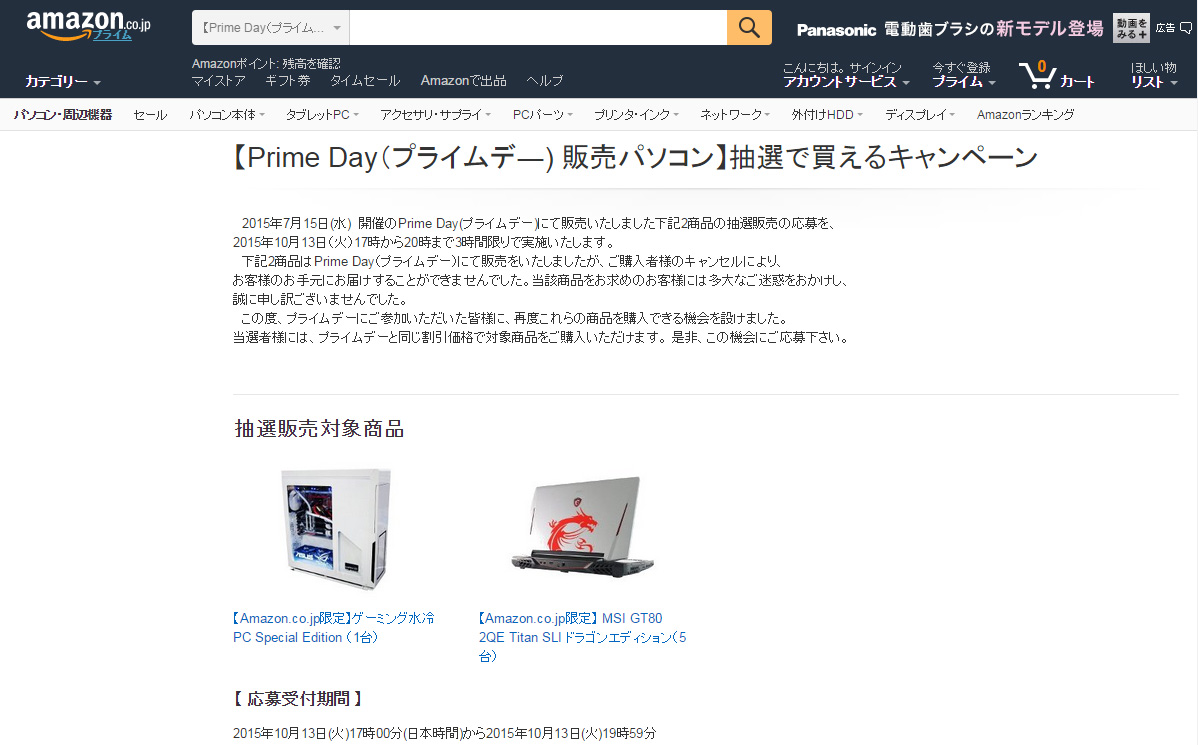Expand the カテゴリー menu
The height and width of the screenshot is (745, 1198).
coord(63,81)
